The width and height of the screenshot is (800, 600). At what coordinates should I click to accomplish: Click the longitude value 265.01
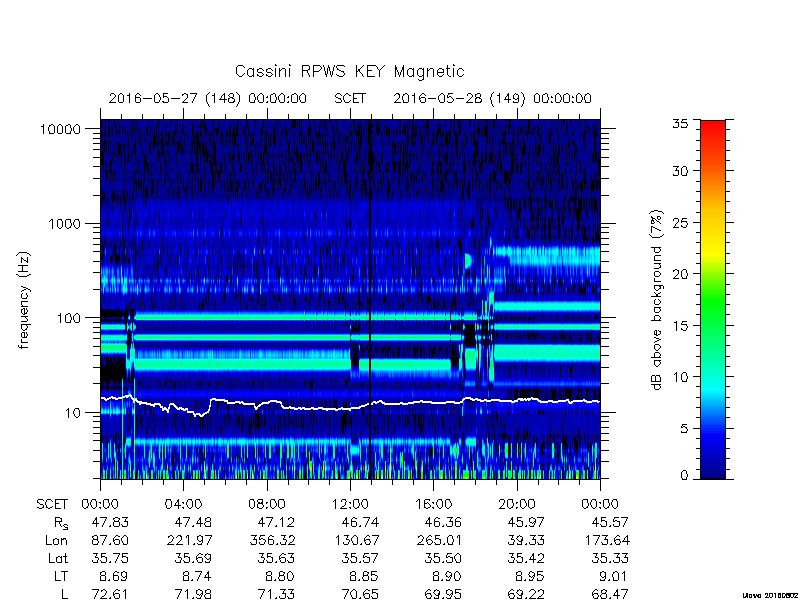(439, 540)
